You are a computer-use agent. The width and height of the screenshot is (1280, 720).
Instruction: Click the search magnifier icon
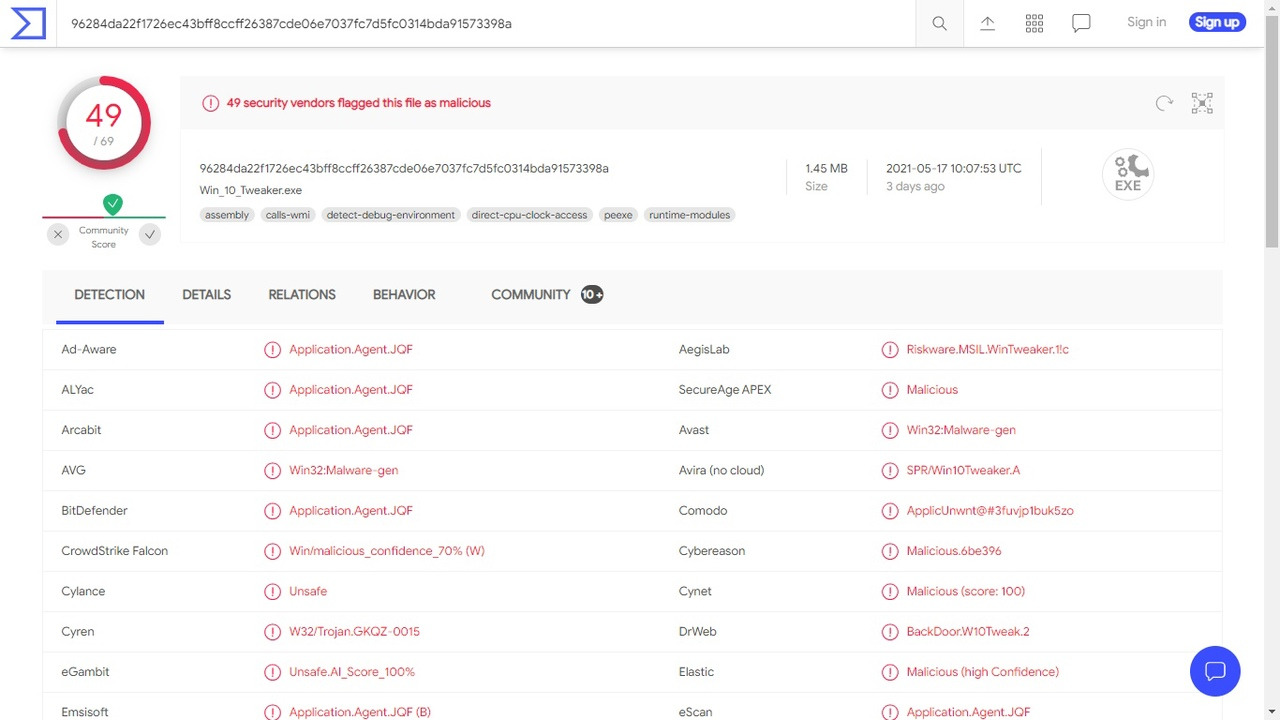(939, 23)
